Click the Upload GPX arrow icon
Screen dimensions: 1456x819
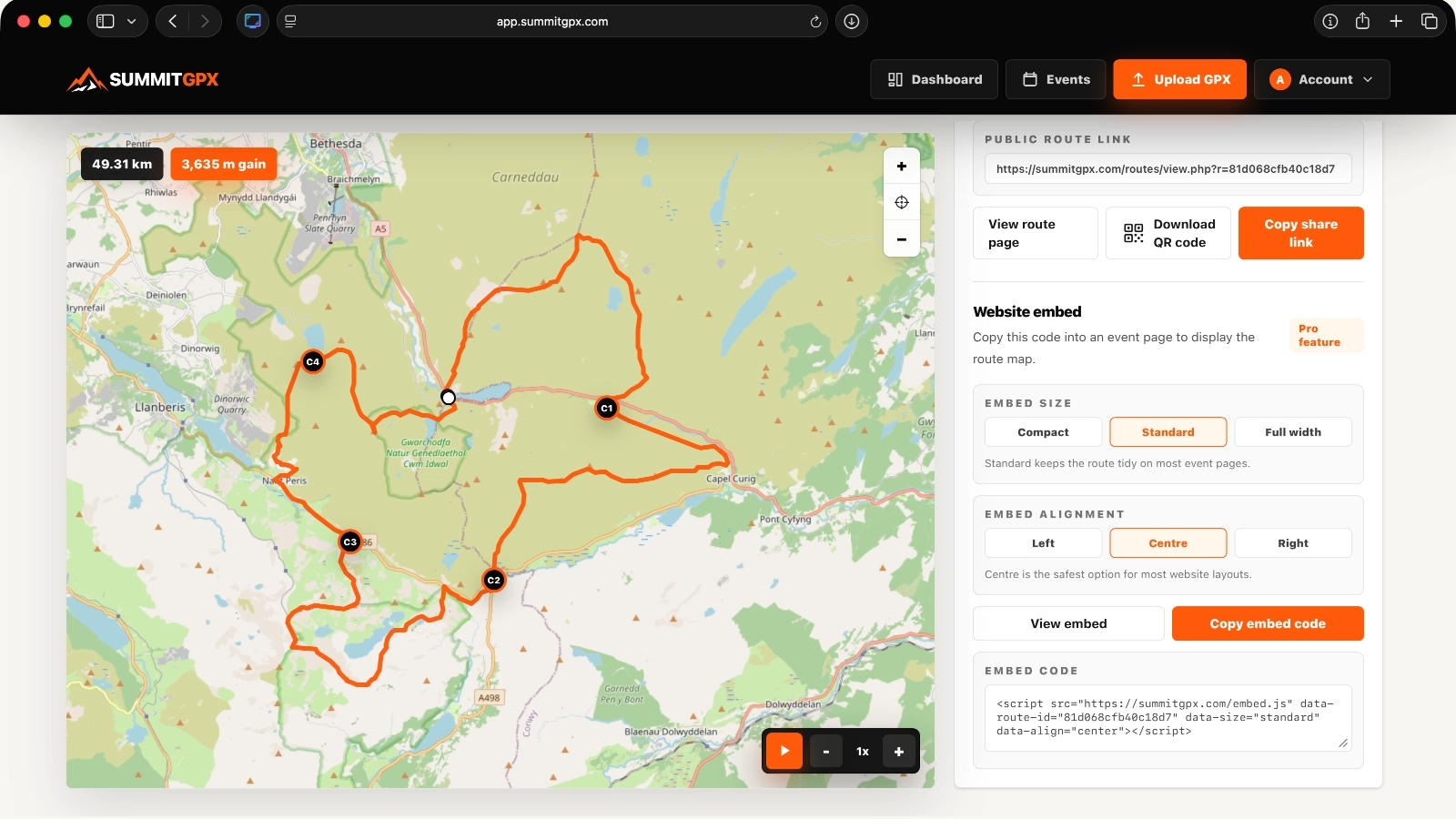pyautogui.click(x=1138, y=79)
